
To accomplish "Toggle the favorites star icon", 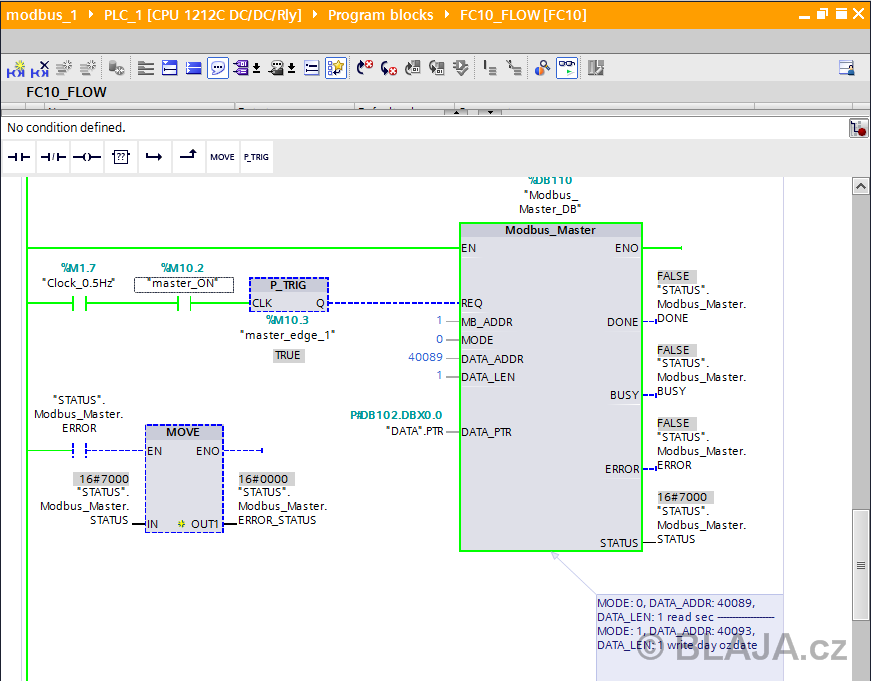I will point(336,68).
